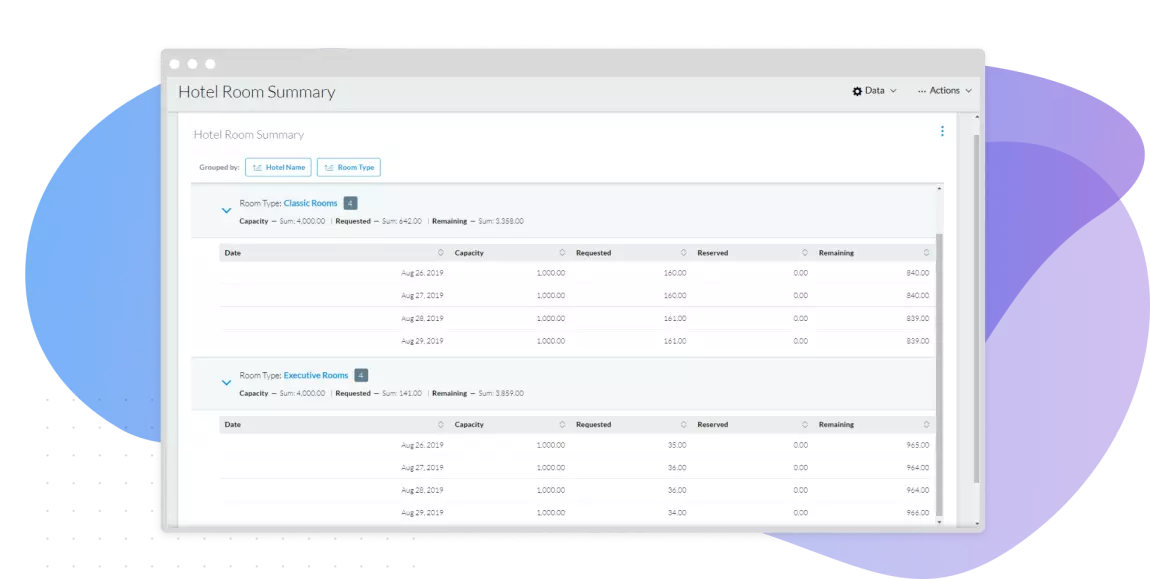Image resolution: width=1150 pixels, height=579 pixels.
Task: Sort the Requested column
Action: pos(686,252)
